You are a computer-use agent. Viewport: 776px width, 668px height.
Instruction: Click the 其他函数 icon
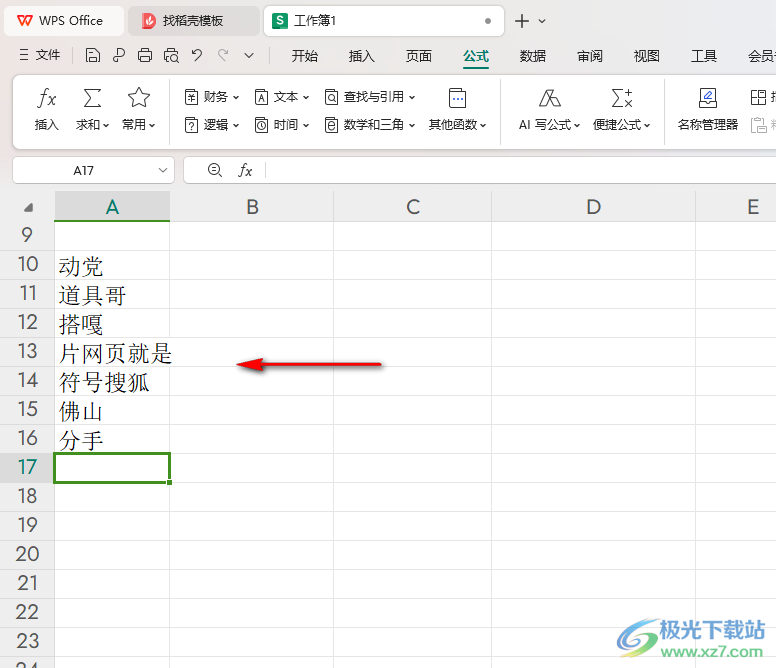click(457, 98)
